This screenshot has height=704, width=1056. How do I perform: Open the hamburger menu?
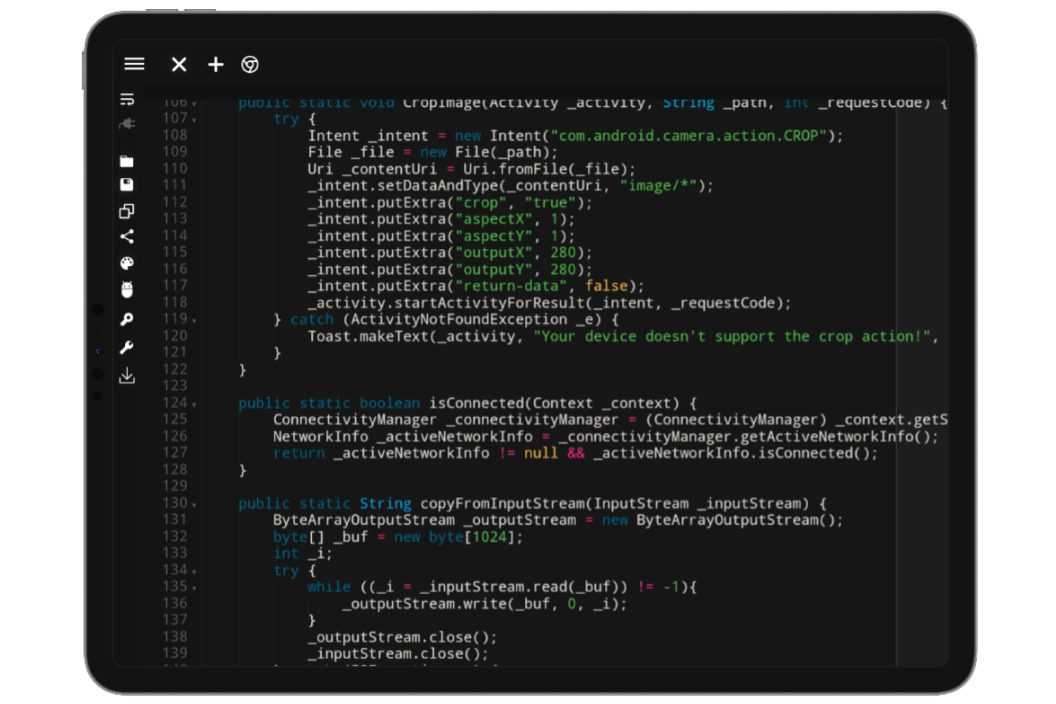pyautogui.click(x=133, y=64)
